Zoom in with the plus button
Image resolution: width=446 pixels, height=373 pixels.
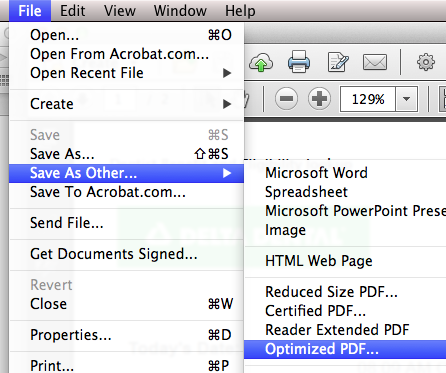tap(319, 99)
